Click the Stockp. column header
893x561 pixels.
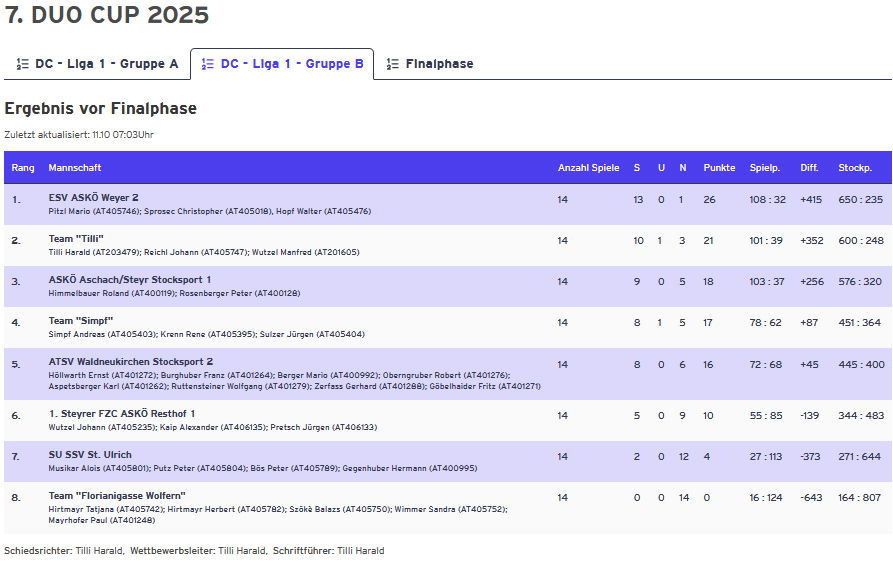pos(855,168)
